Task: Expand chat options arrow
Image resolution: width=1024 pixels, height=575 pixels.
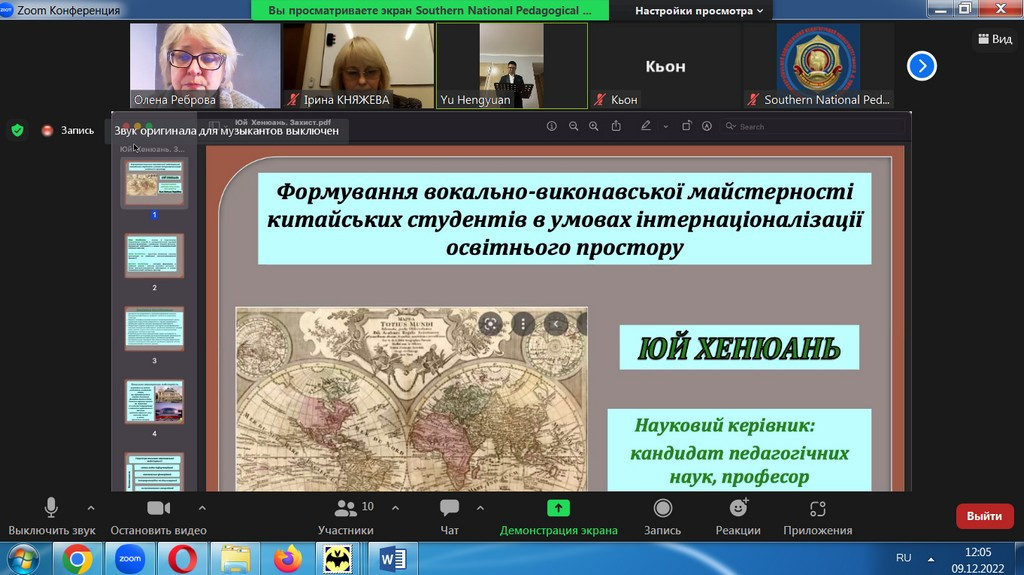Action: [x=480, y=508]
